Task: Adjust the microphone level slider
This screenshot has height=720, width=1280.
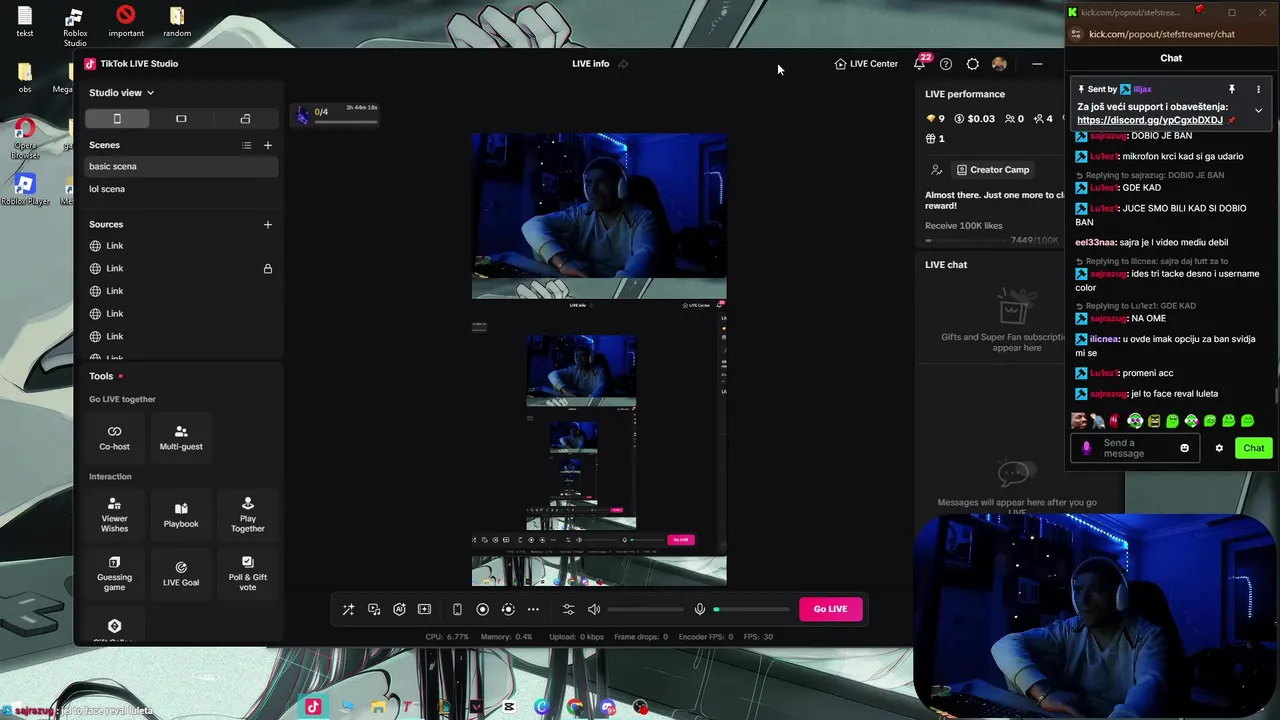Action: 751,609
